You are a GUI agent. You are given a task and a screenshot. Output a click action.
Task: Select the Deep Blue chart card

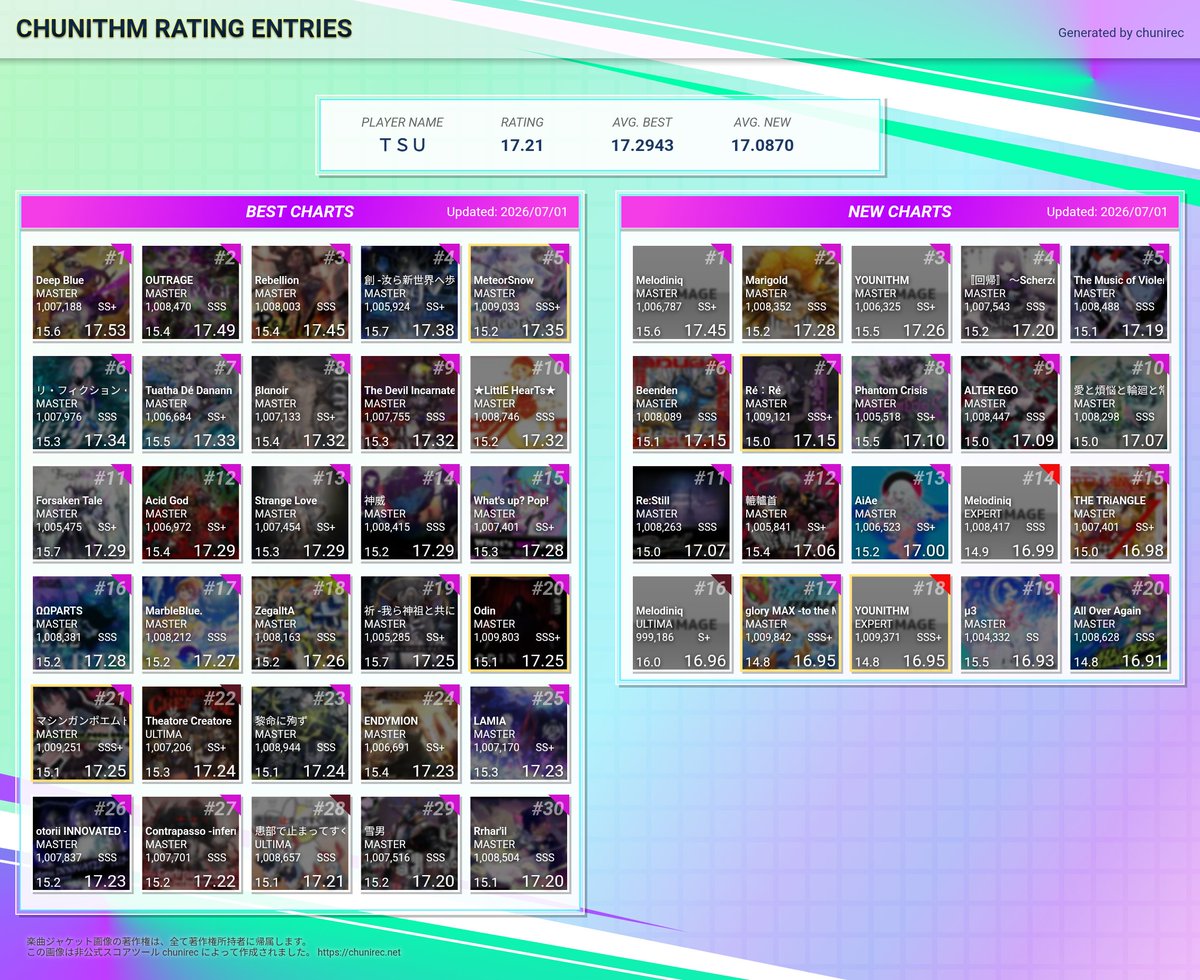pyautogui.click(x=81, y=293)
